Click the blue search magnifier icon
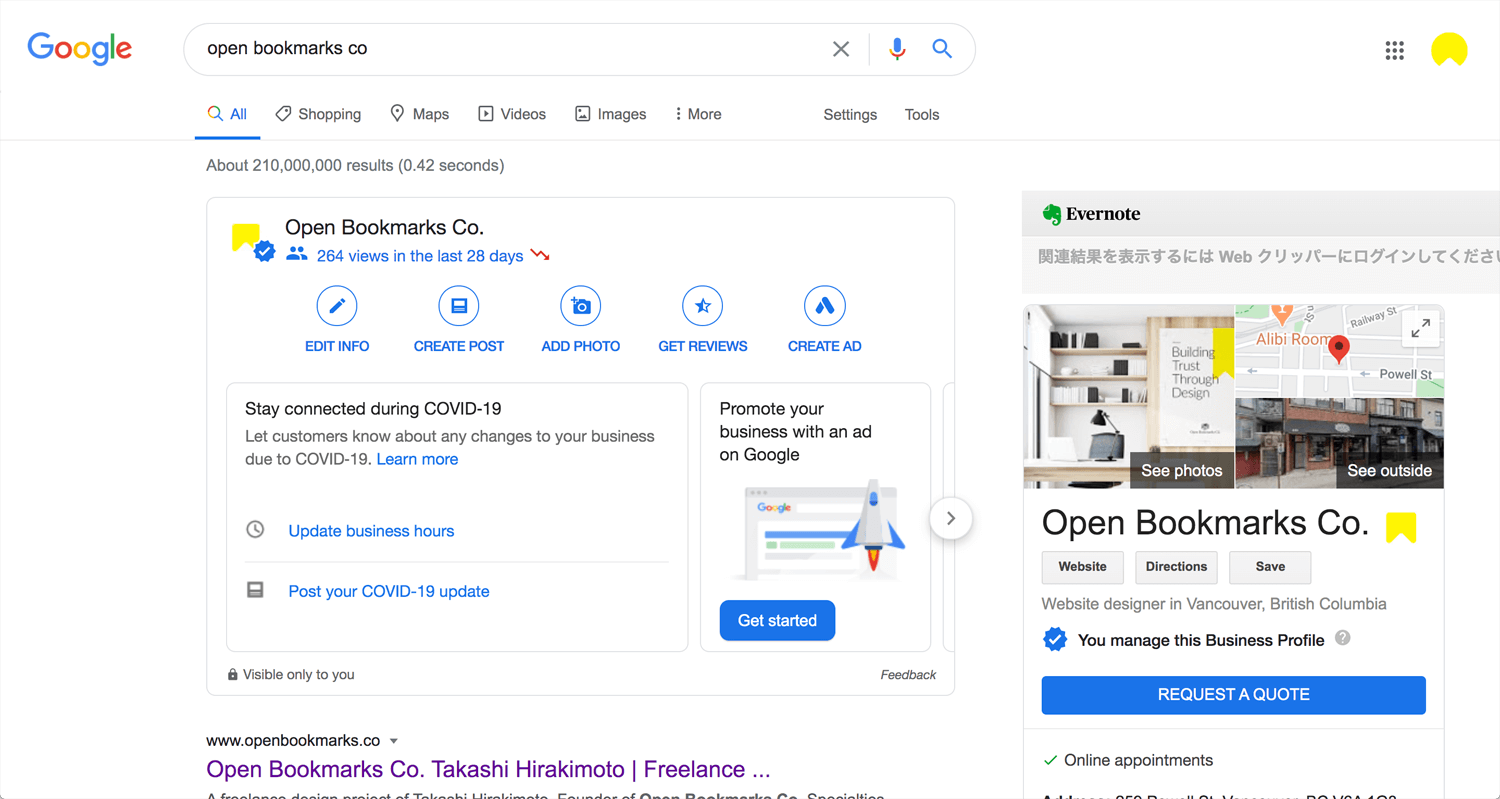The image size is (1500, 799). click(942, 48)
